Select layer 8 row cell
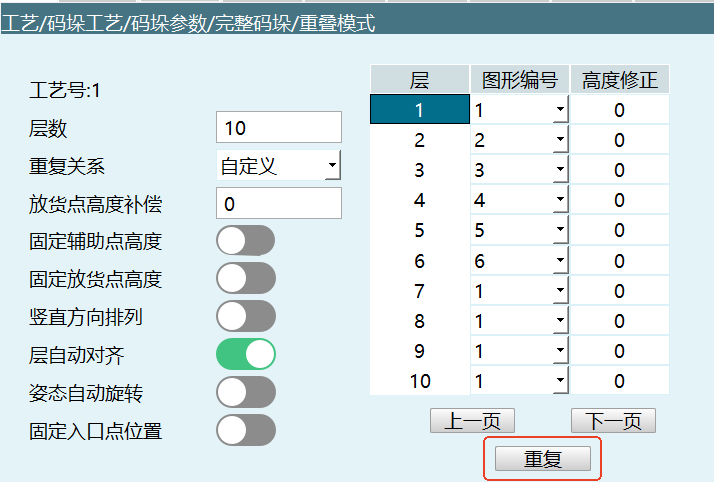This screenshot has height=482, width=714. pos(420,321)
